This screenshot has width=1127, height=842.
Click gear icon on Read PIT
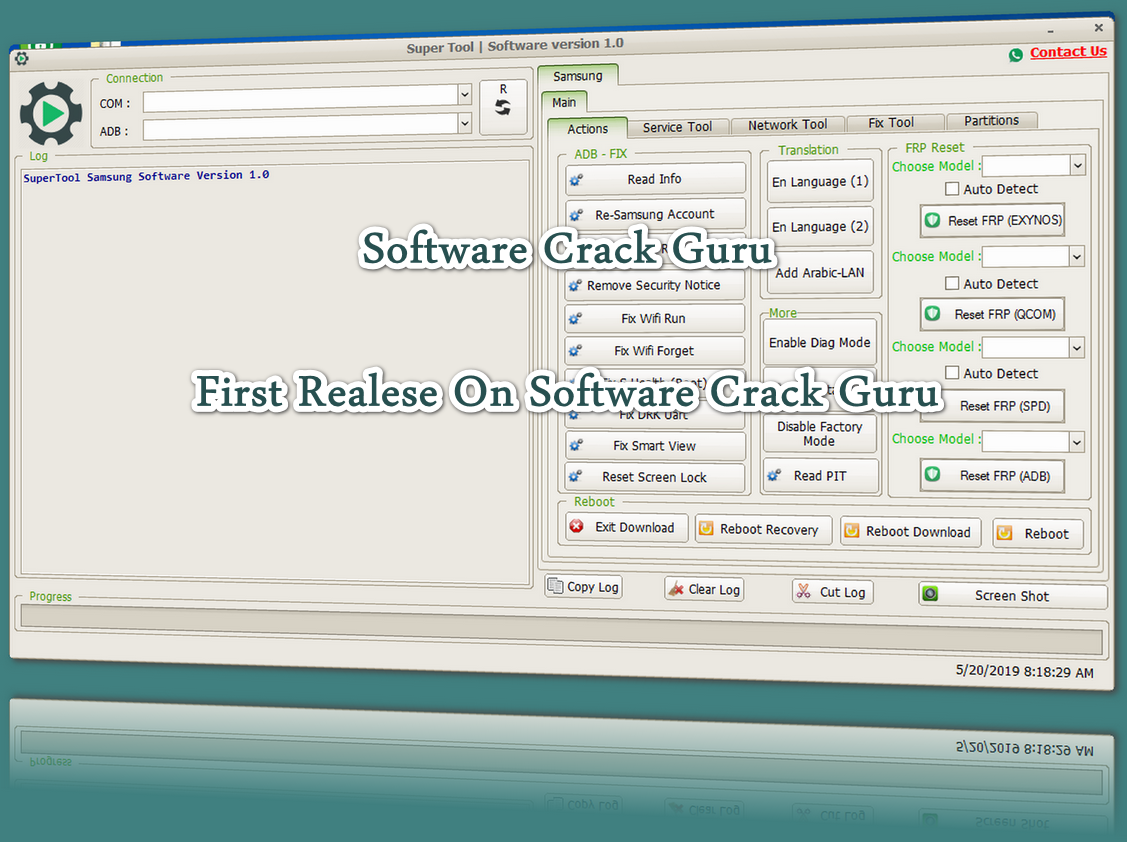(774, 475)
